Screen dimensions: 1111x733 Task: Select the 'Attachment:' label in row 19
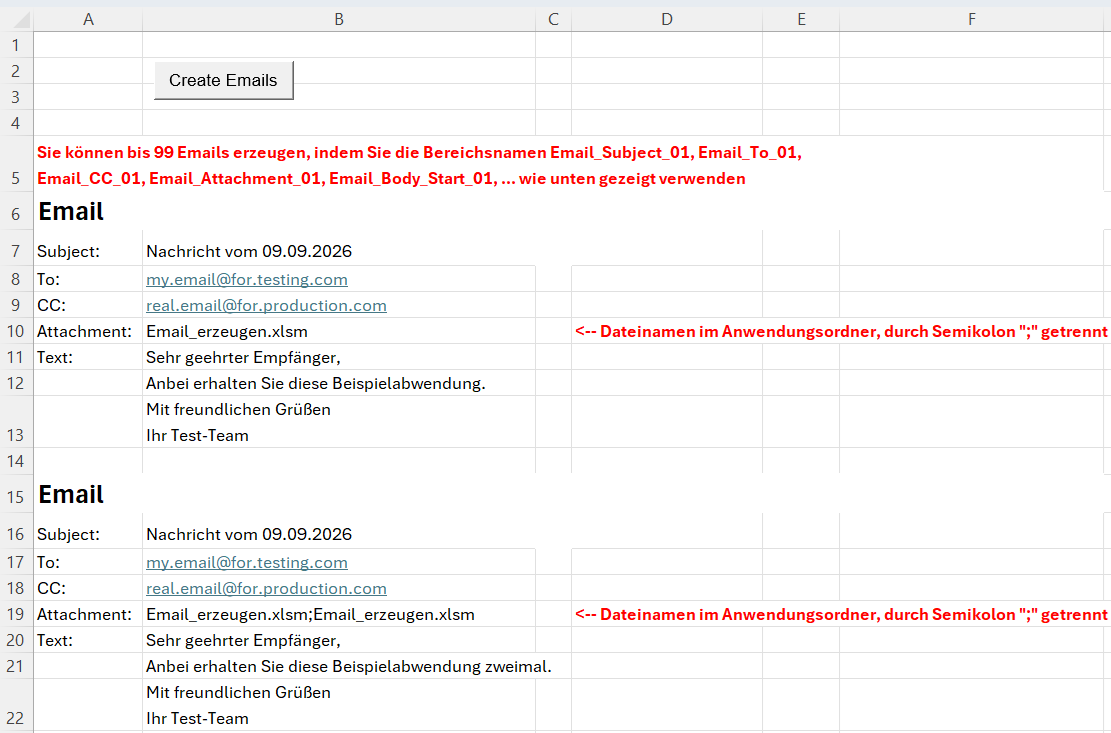click(x=84, y=615)
